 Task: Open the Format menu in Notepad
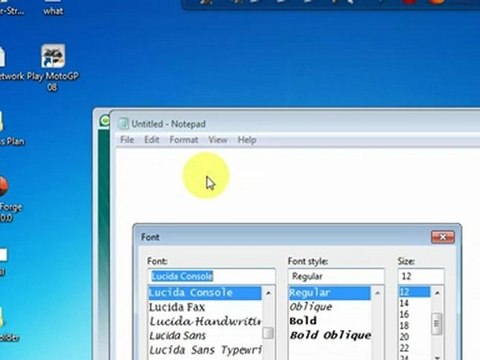[184, 140]
